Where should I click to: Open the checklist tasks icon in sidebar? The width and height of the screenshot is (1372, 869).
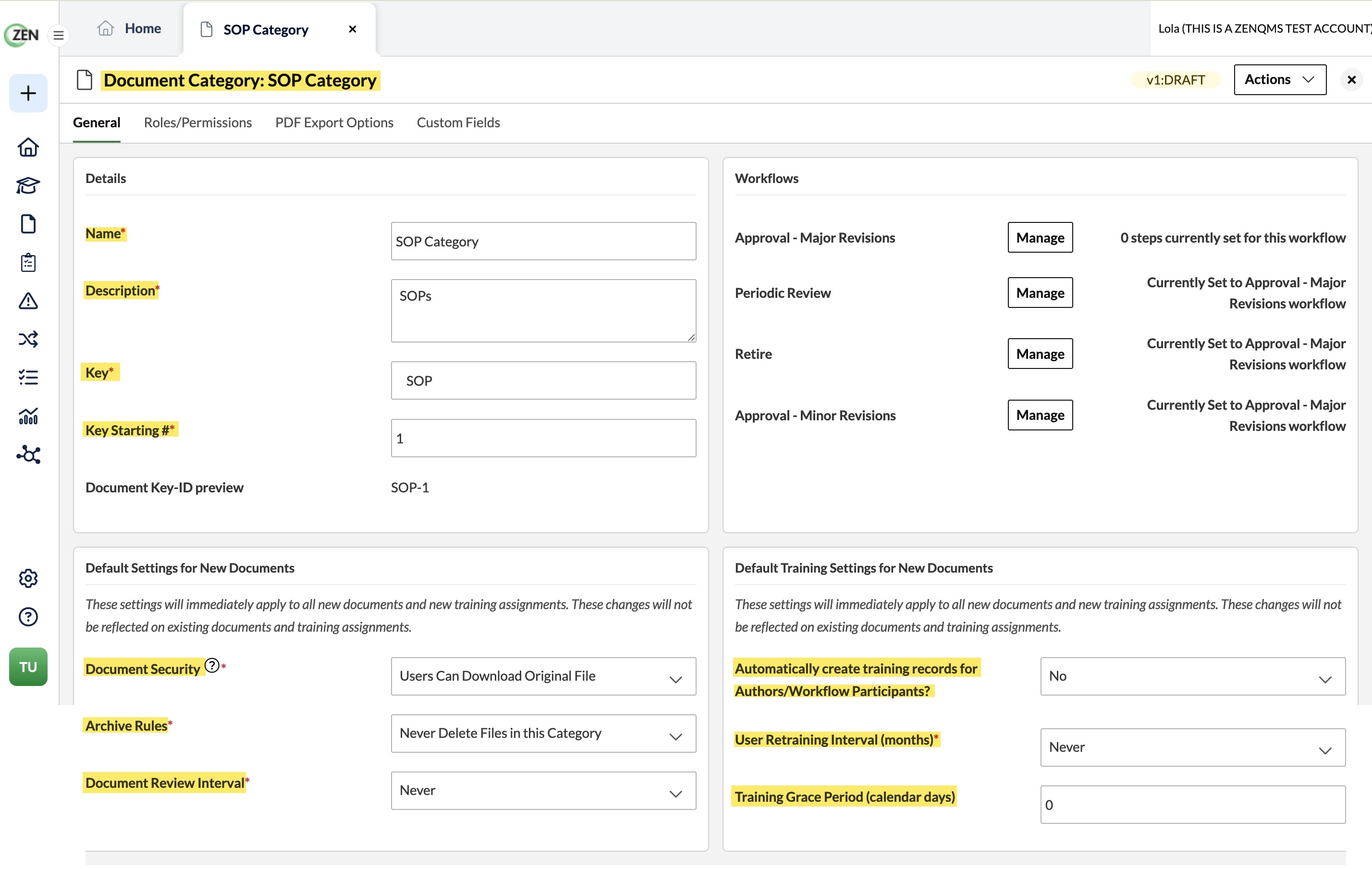click(28, 377)
